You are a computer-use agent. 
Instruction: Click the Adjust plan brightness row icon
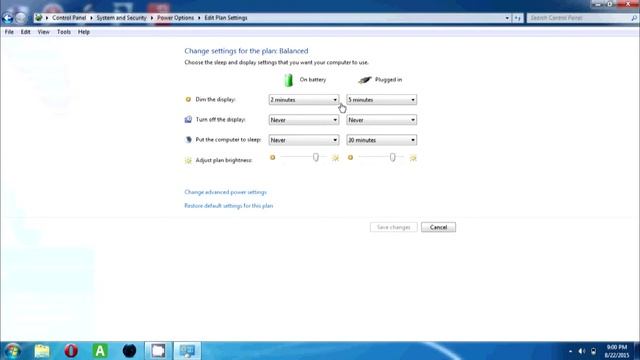tap(188, 160)
